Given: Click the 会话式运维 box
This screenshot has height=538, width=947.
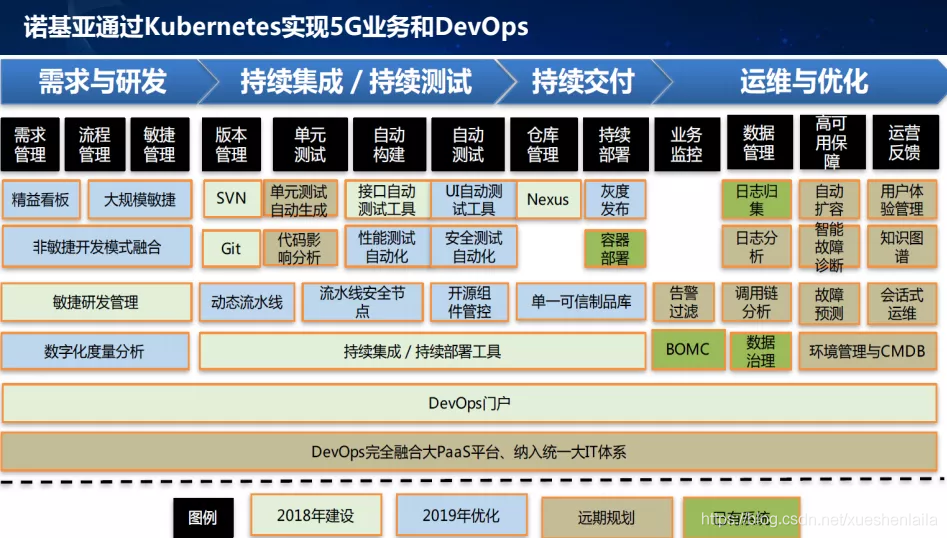Looking at the screenshot, I should coord(902,303).
